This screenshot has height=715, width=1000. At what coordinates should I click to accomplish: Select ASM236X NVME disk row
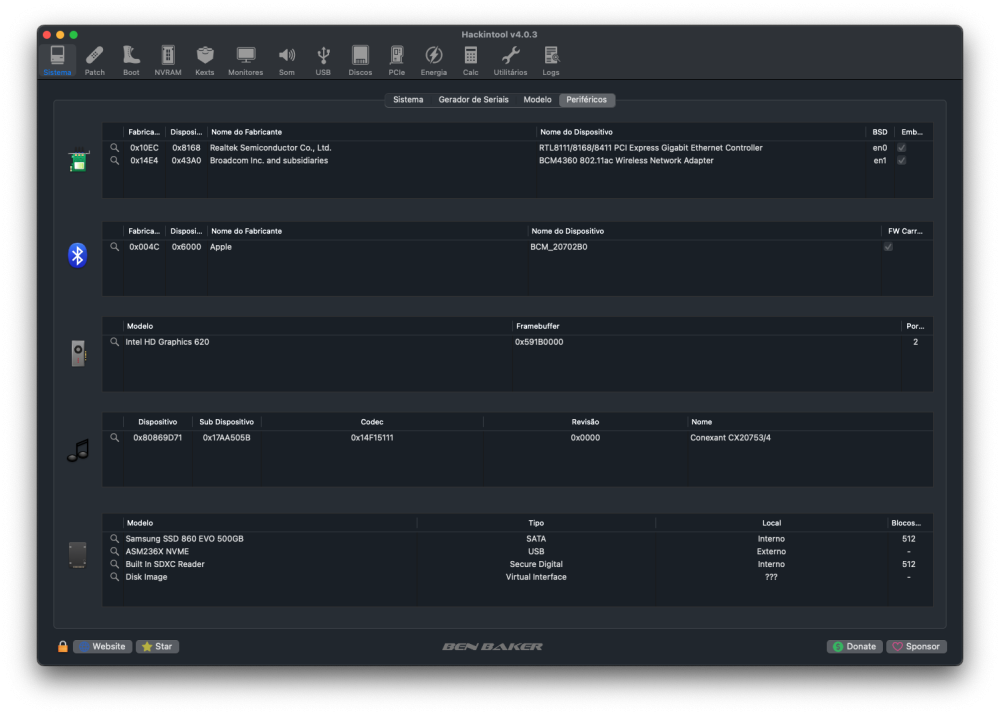pos(517,551)
